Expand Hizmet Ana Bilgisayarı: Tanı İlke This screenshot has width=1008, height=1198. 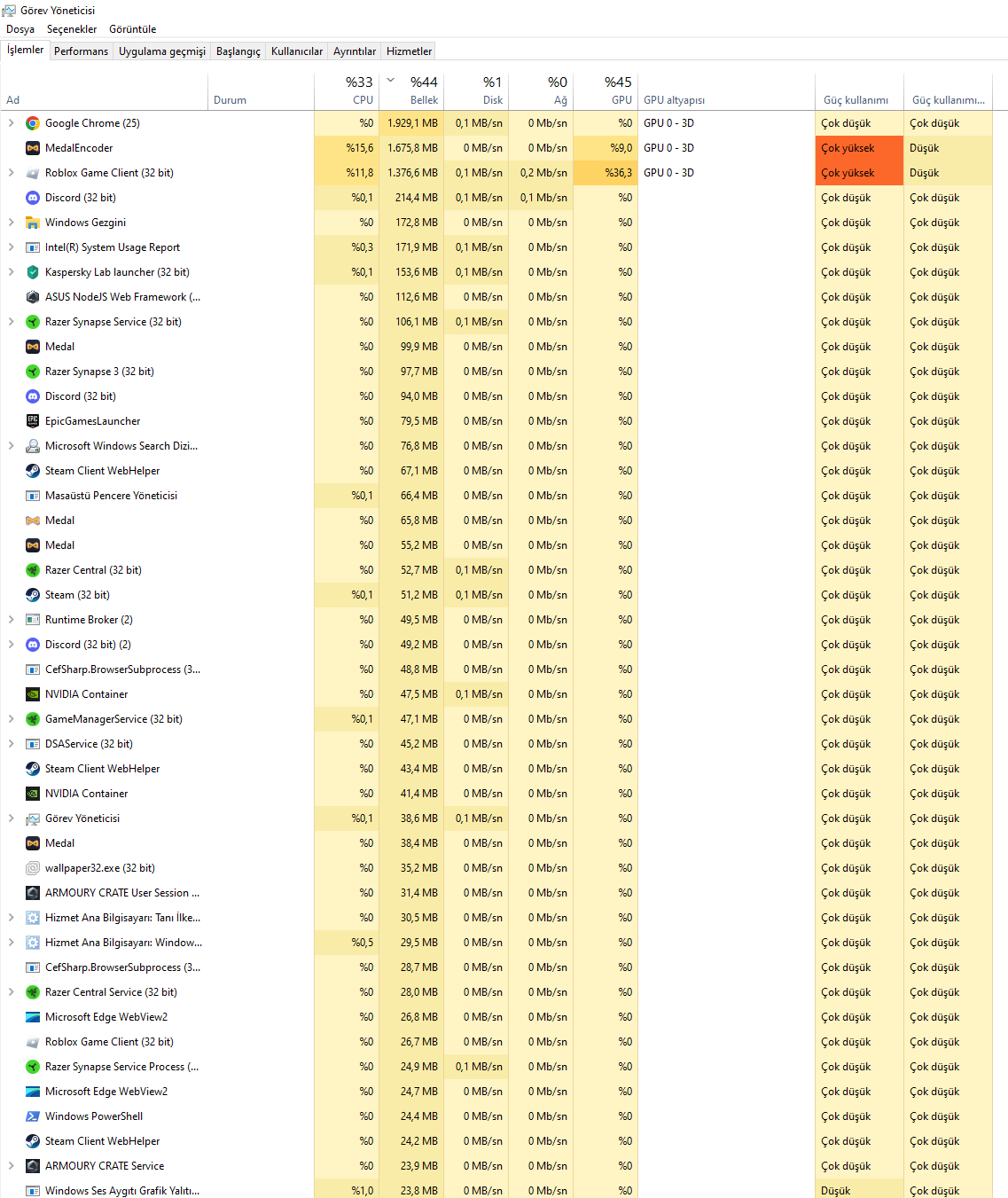(x=11, y=918)
